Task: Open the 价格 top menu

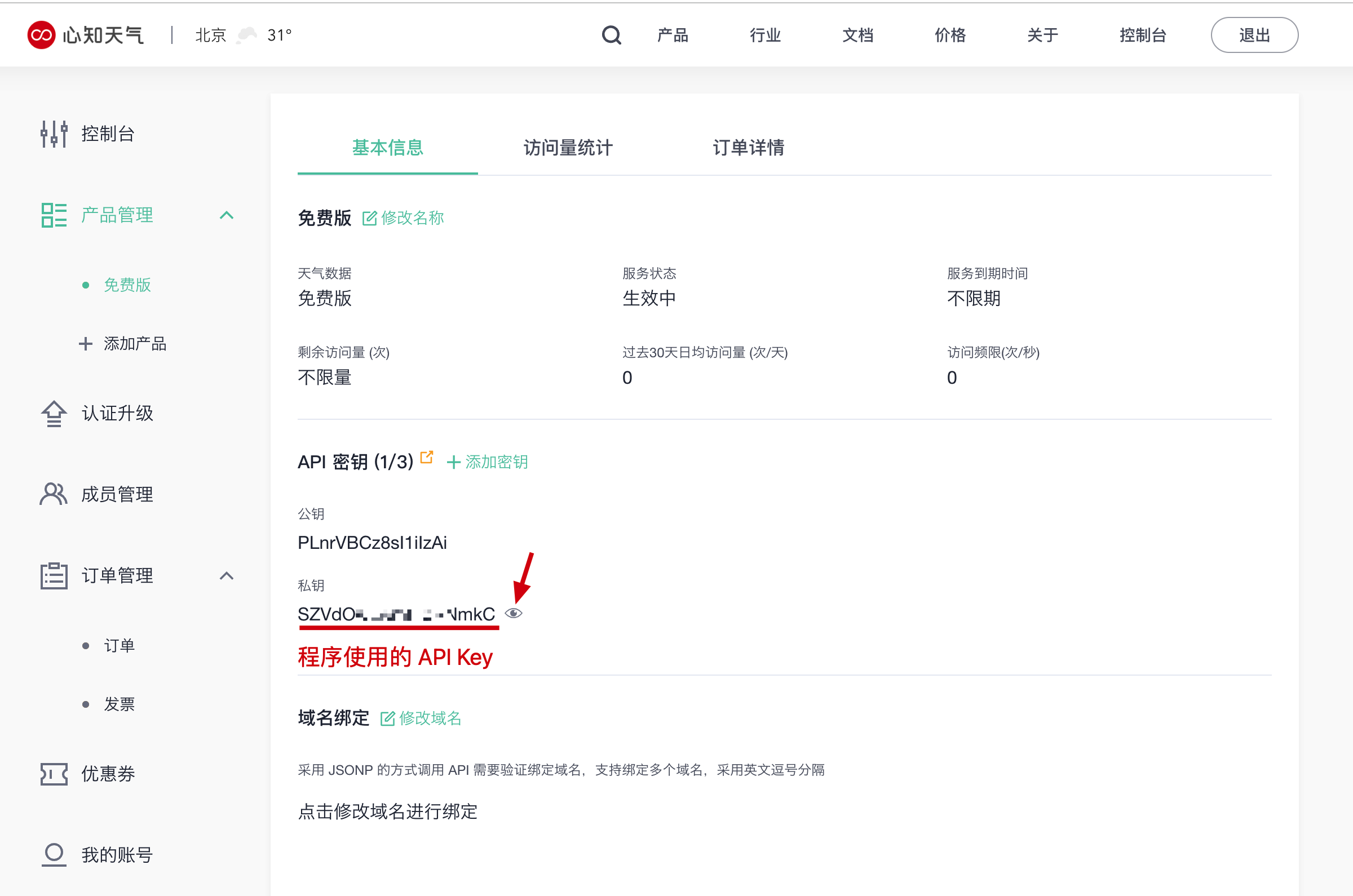Action: [950, 35]
